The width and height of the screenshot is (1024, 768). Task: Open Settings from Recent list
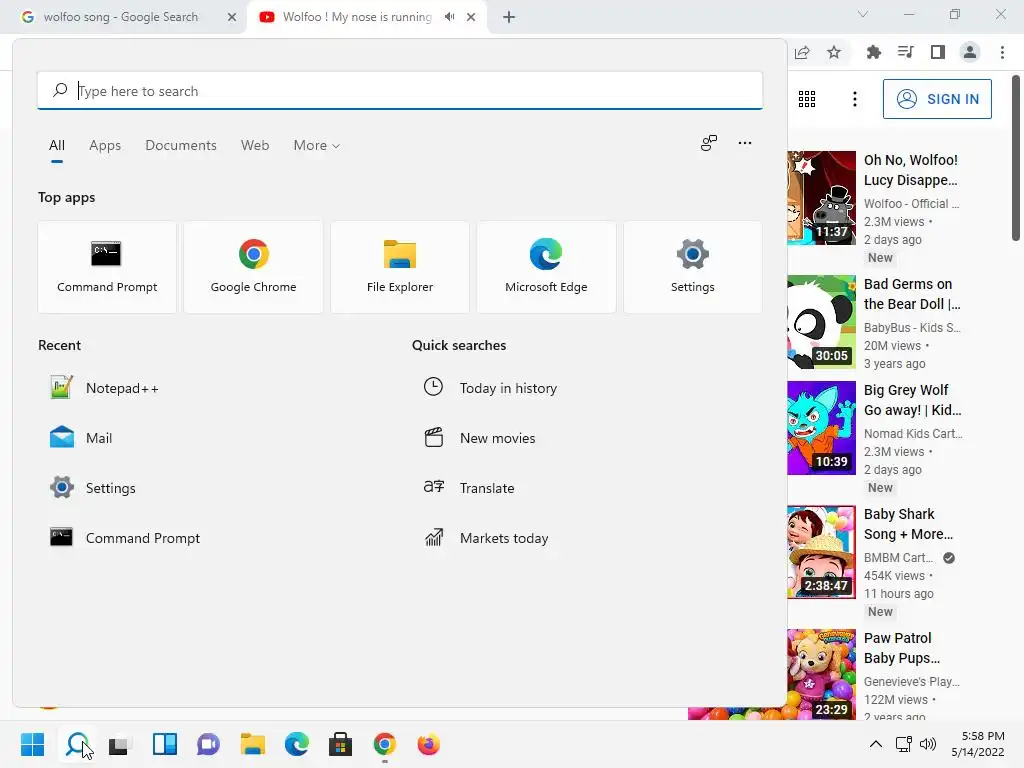pos(93,488)
